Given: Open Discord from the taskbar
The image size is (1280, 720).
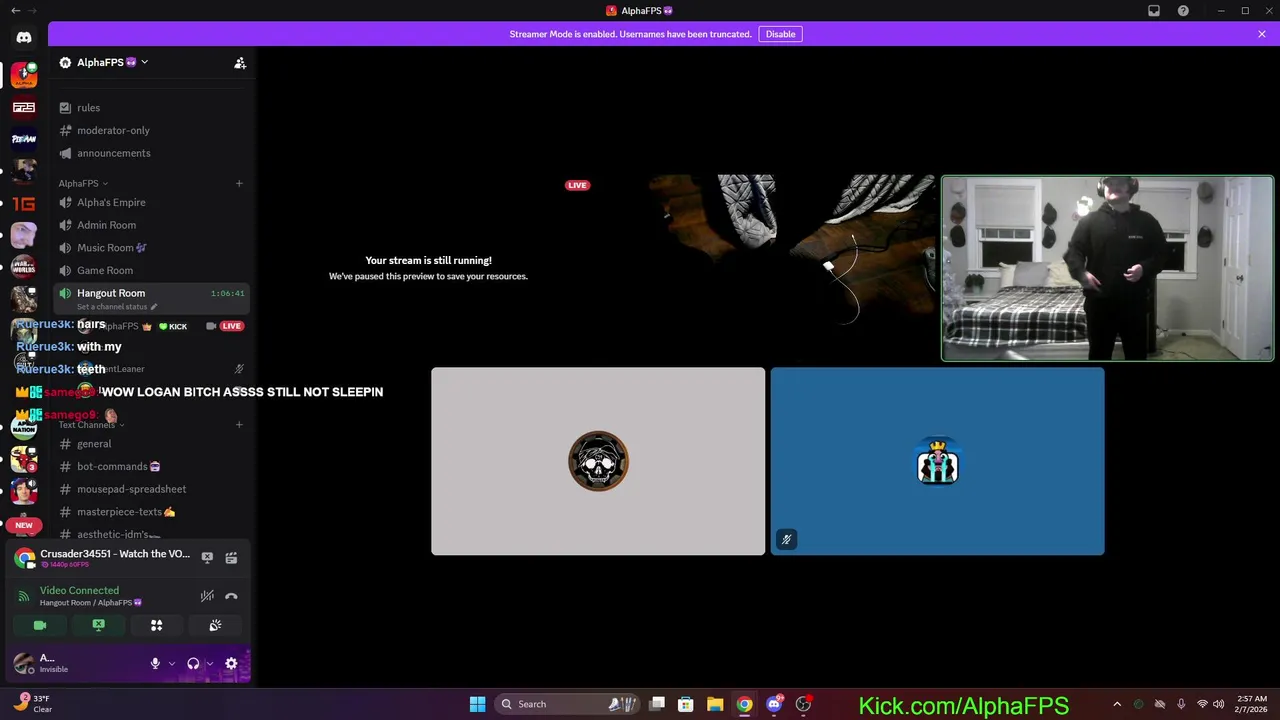Looking at the screenshot, I should click(x=774, y=704).
